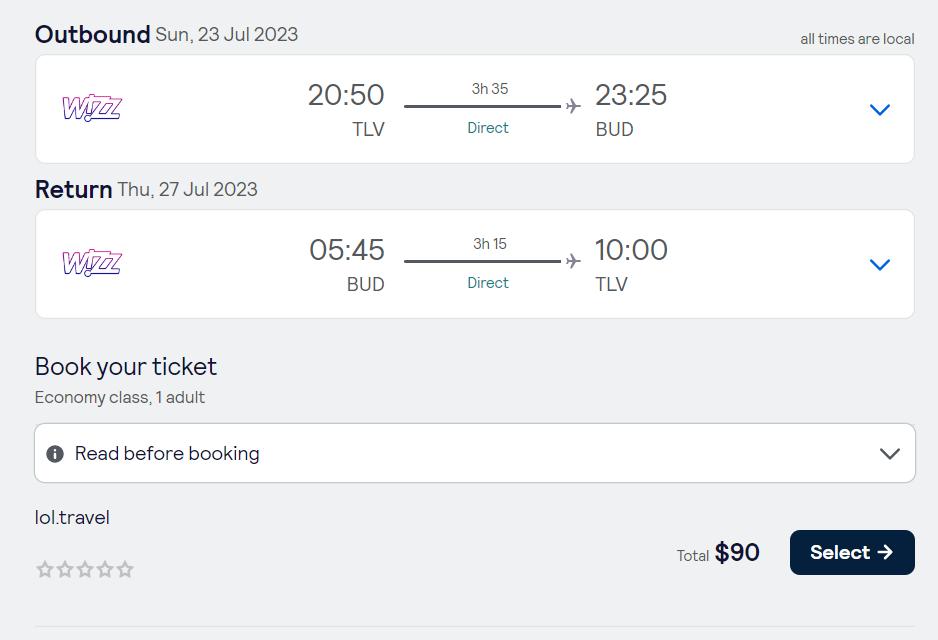938x640 pixels.
Task: Click the Wizz Air logo on return flight
Action: point(91,263)
